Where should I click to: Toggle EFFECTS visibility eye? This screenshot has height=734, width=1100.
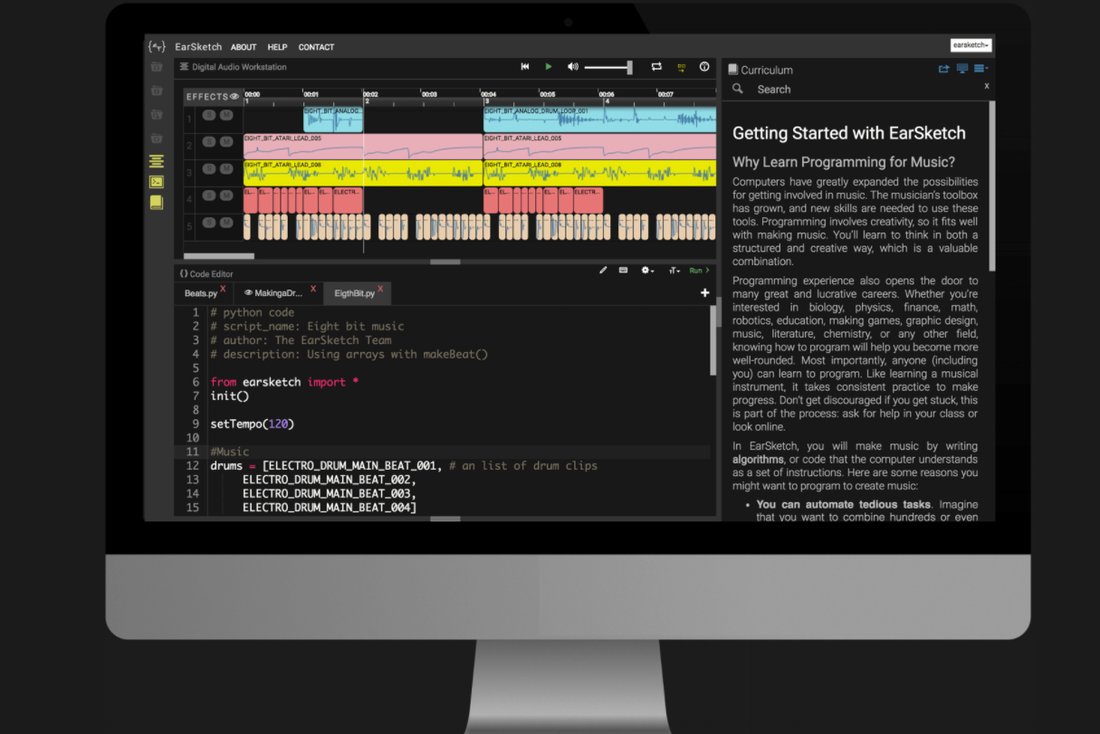234,96
